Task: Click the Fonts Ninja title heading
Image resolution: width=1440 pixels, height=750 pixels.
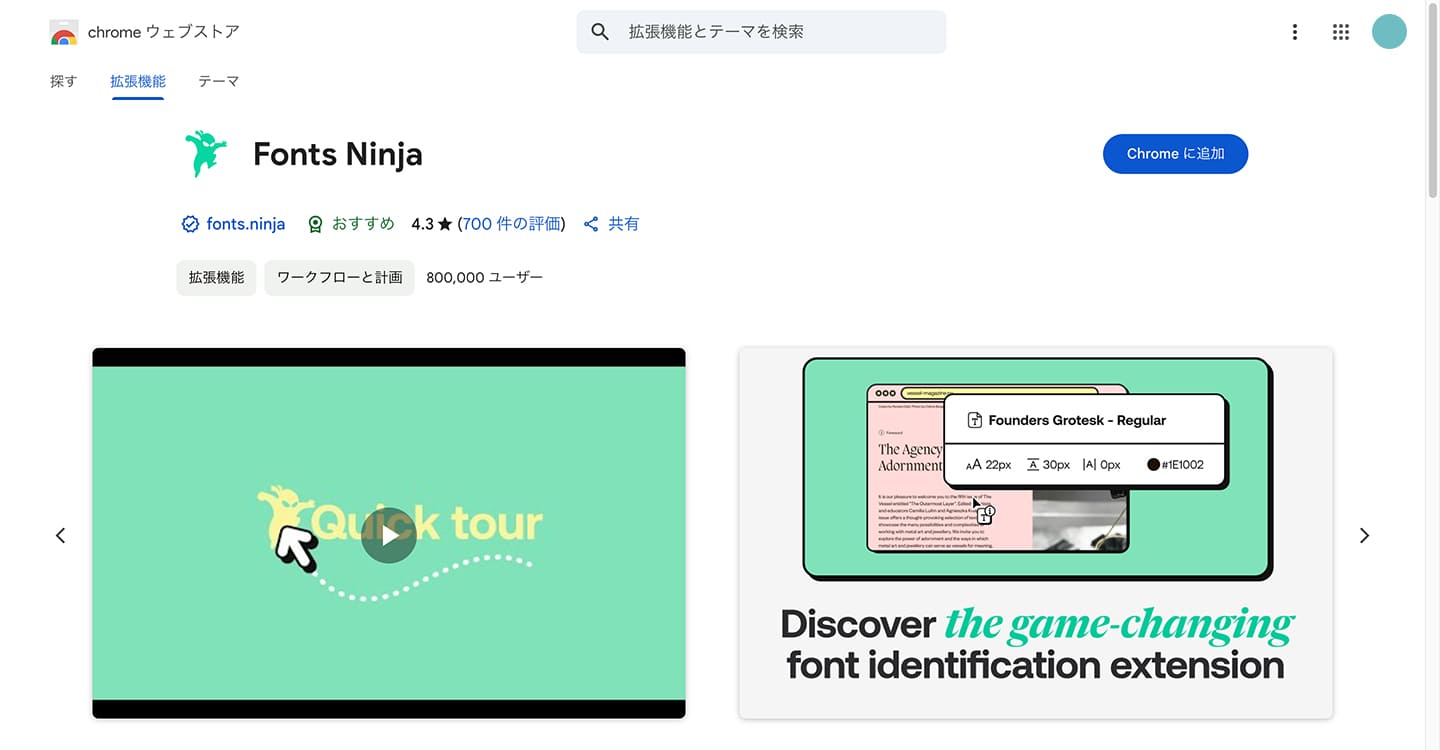Action: click(x=338, y=154)
